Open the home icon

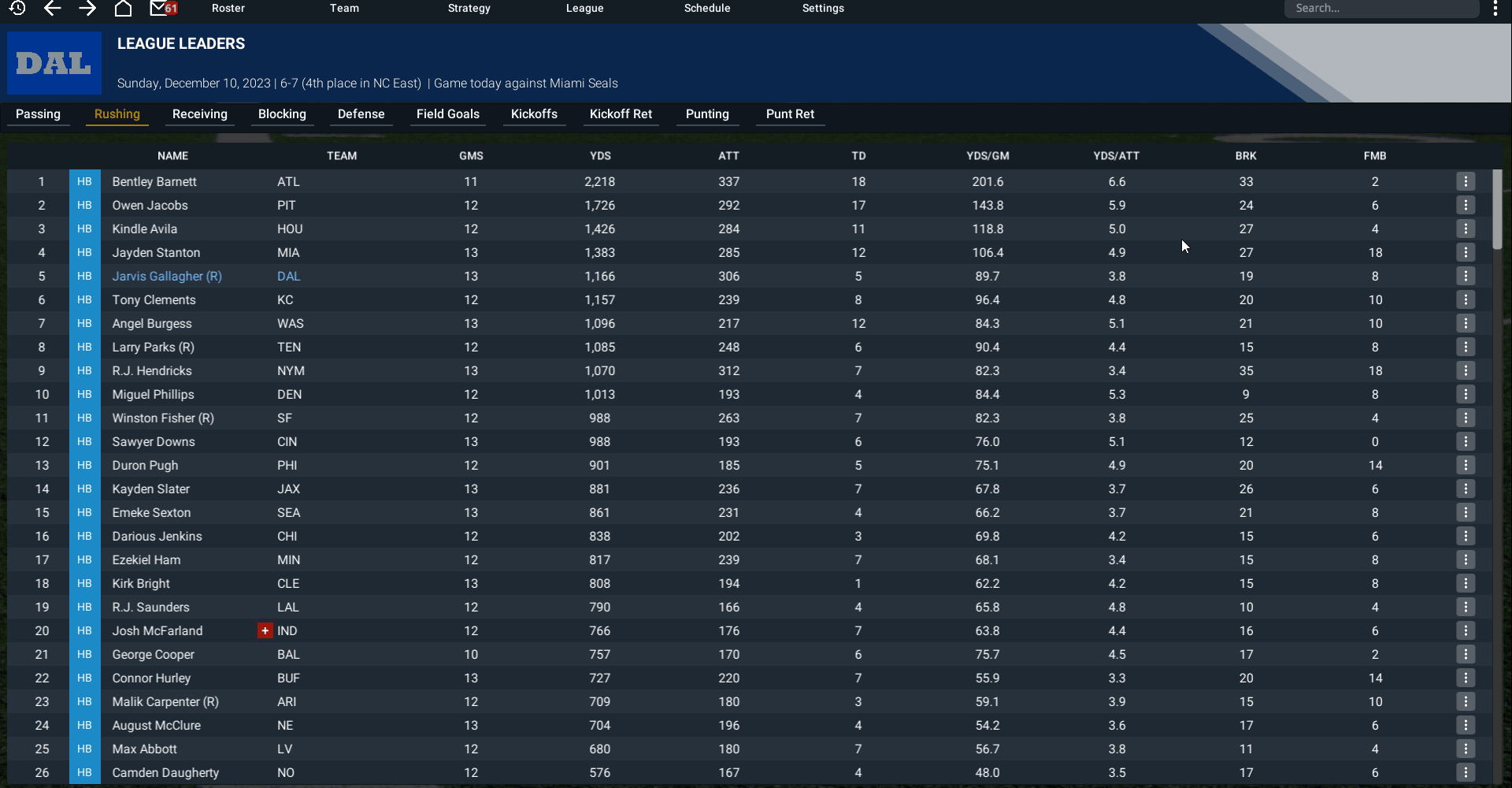click(123, 8)
